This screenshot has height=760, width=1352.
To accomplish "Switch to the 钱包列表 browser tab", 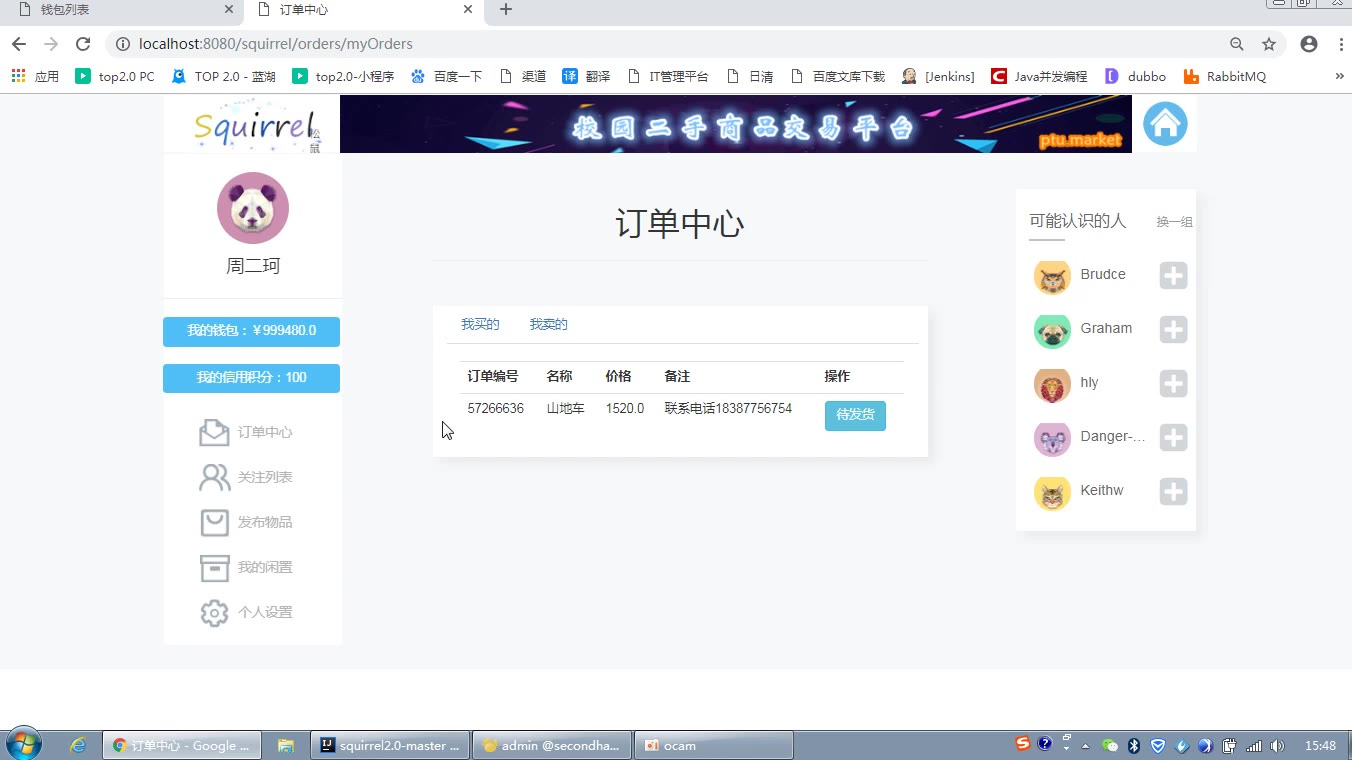I will (120, 10).
